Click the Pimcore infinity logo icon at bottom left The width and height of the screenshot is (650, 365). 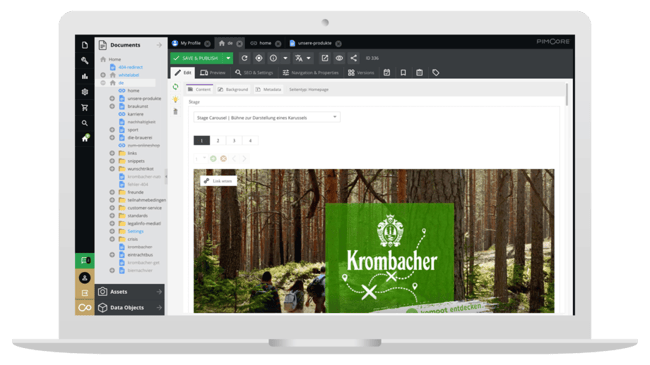tap(85, 308)
